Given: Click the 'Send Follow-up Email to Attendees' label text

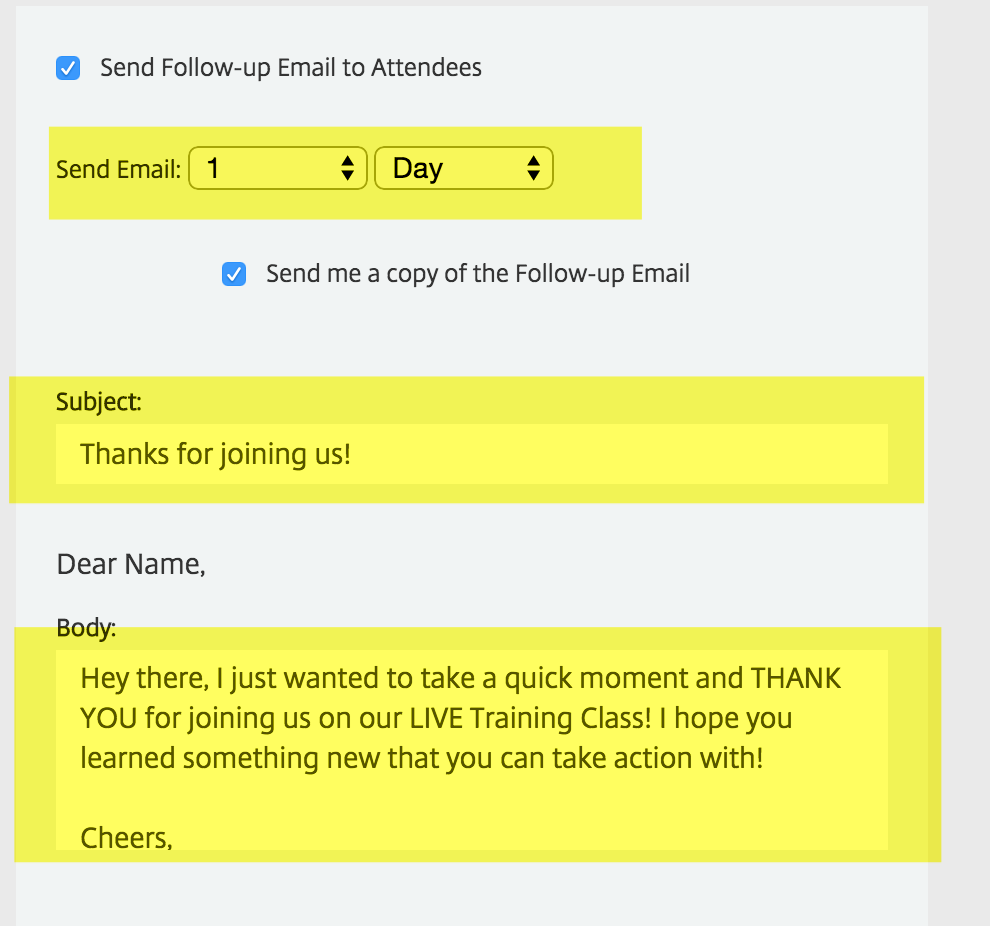Looking at the screenshot, I should [290, 68].
